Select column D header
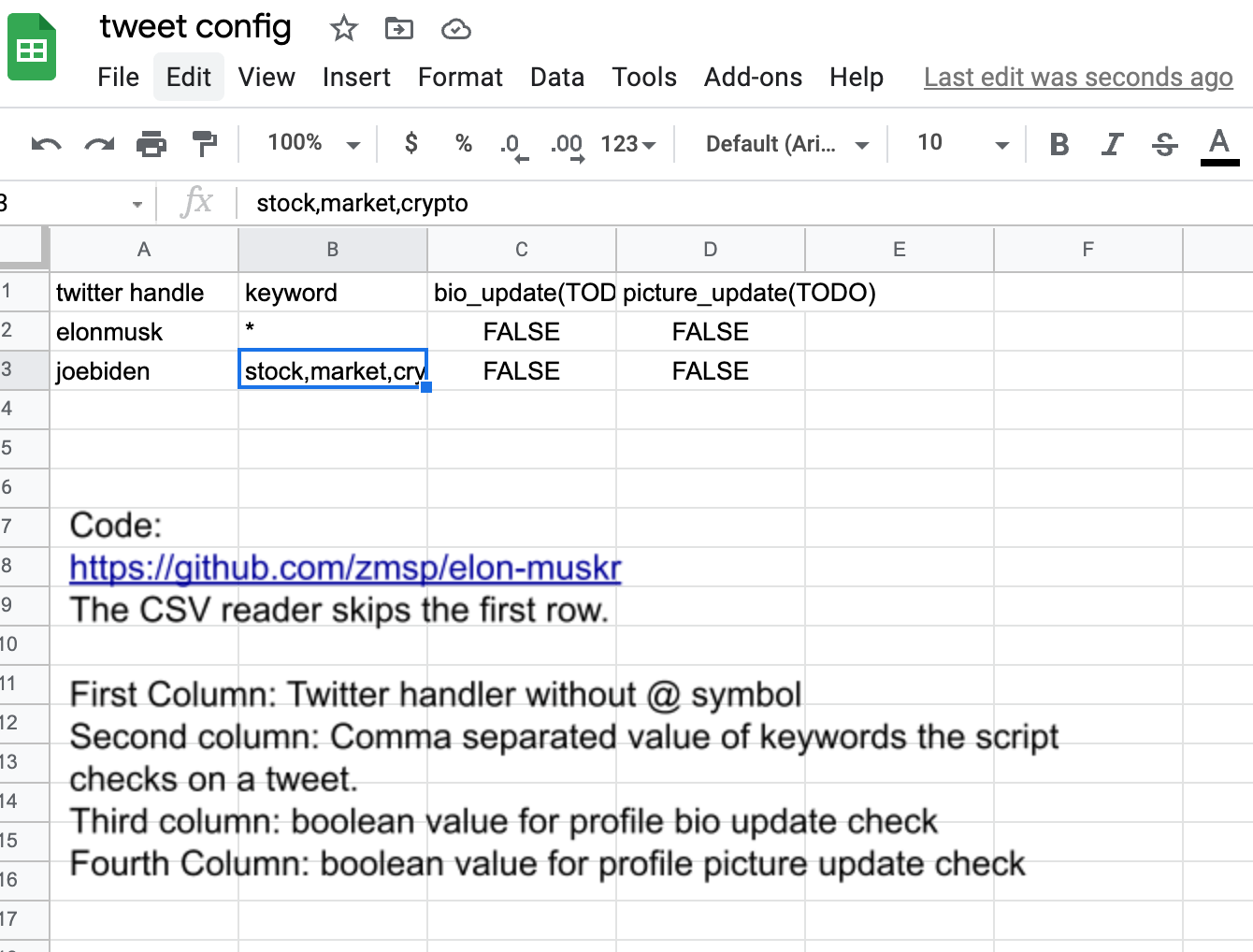This screenshot has width=1253, height=952. (711, 249)
